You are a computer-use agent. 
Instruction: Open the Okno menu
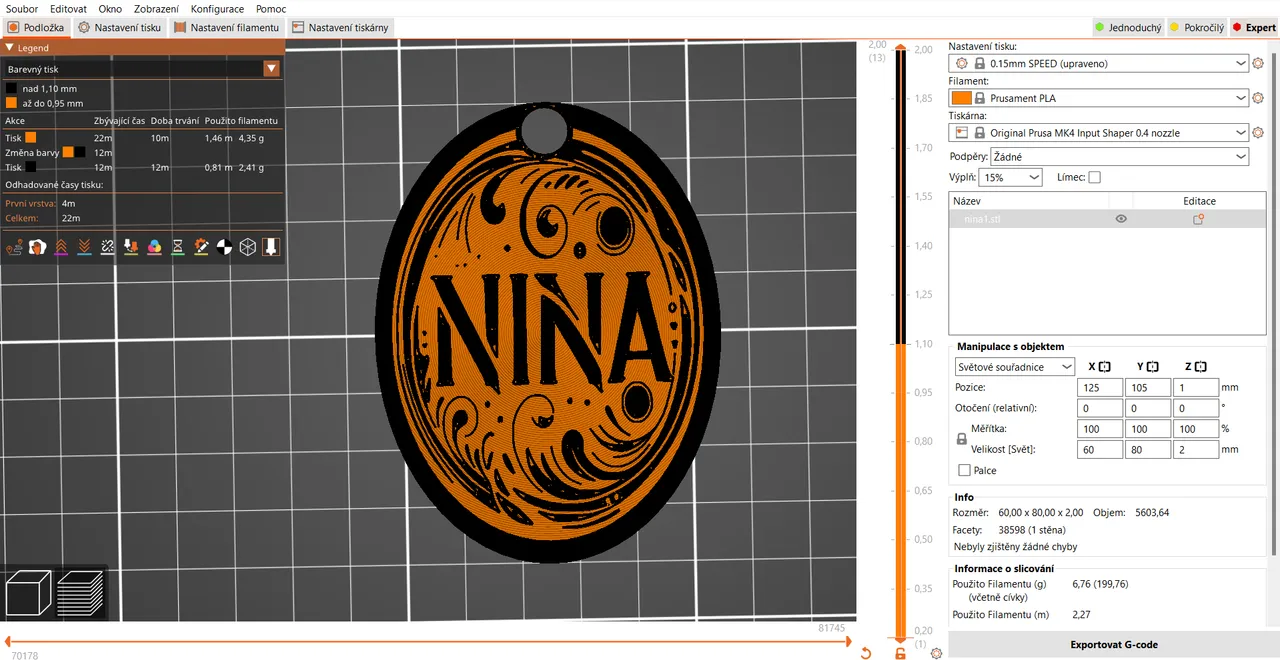click(x=110, y=9)
